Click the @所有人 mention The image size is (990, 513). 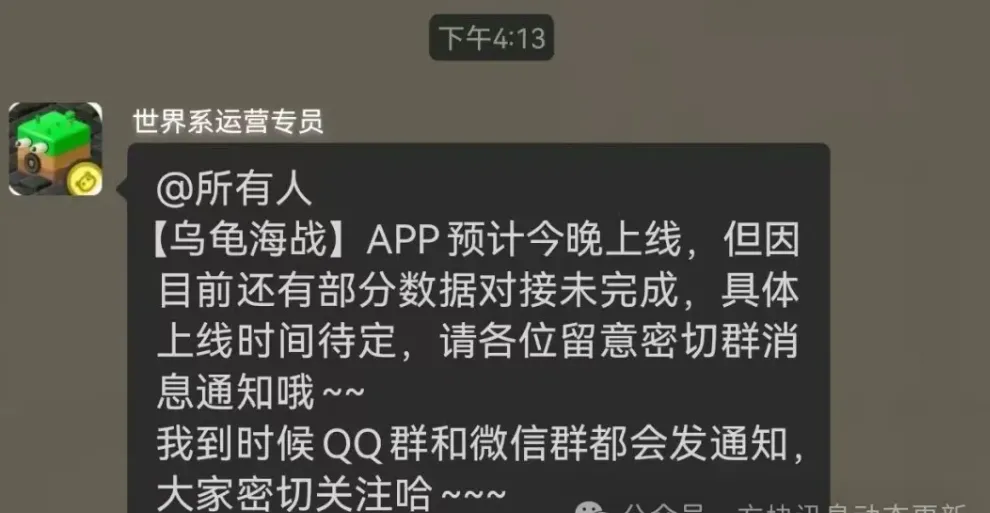click(234, 188)
